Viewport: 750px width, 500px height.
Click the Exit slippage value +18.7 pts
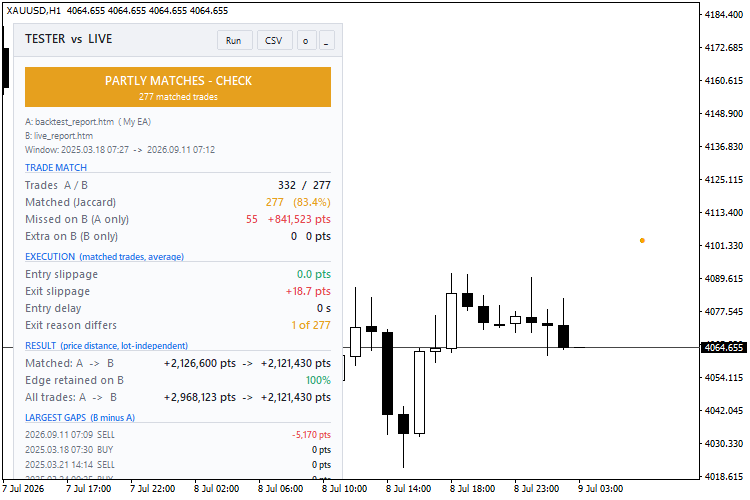(308, 291)
